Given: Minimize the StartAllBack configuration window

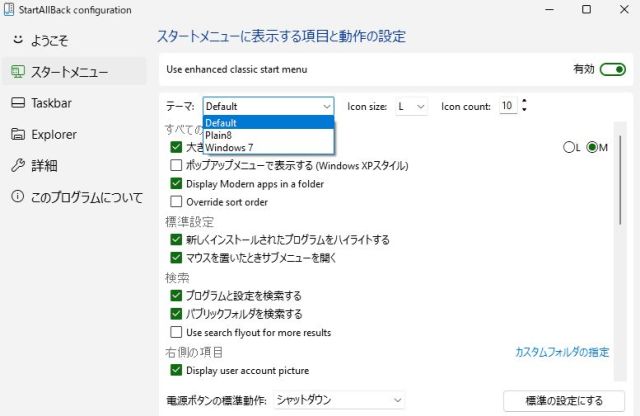Looking at the screenshot, I should (549, 9).
